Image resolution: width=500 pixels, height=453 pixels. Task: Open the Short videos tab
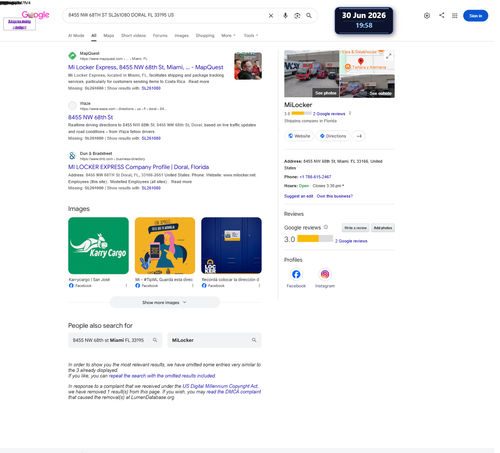tap(133, 35)
